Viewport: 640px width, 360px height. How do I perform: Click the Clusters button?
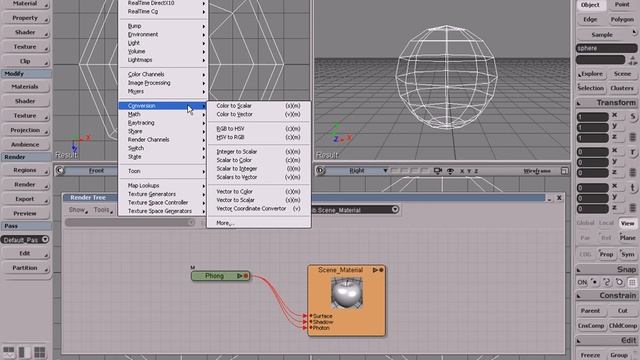pyautogui.click(x=622, y=88)
